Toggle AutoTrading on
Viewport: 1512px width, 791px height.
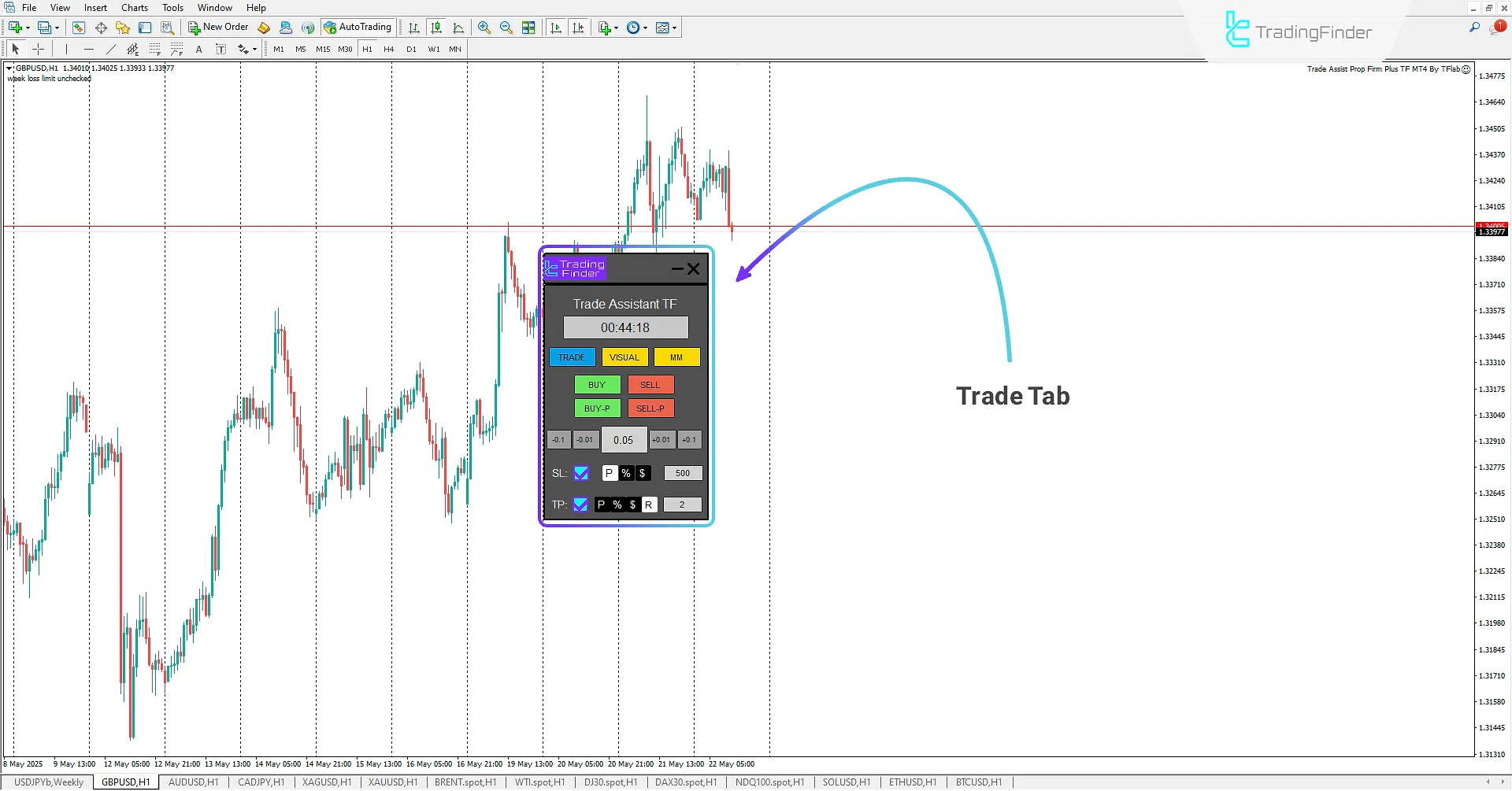(x=358, y=27)
